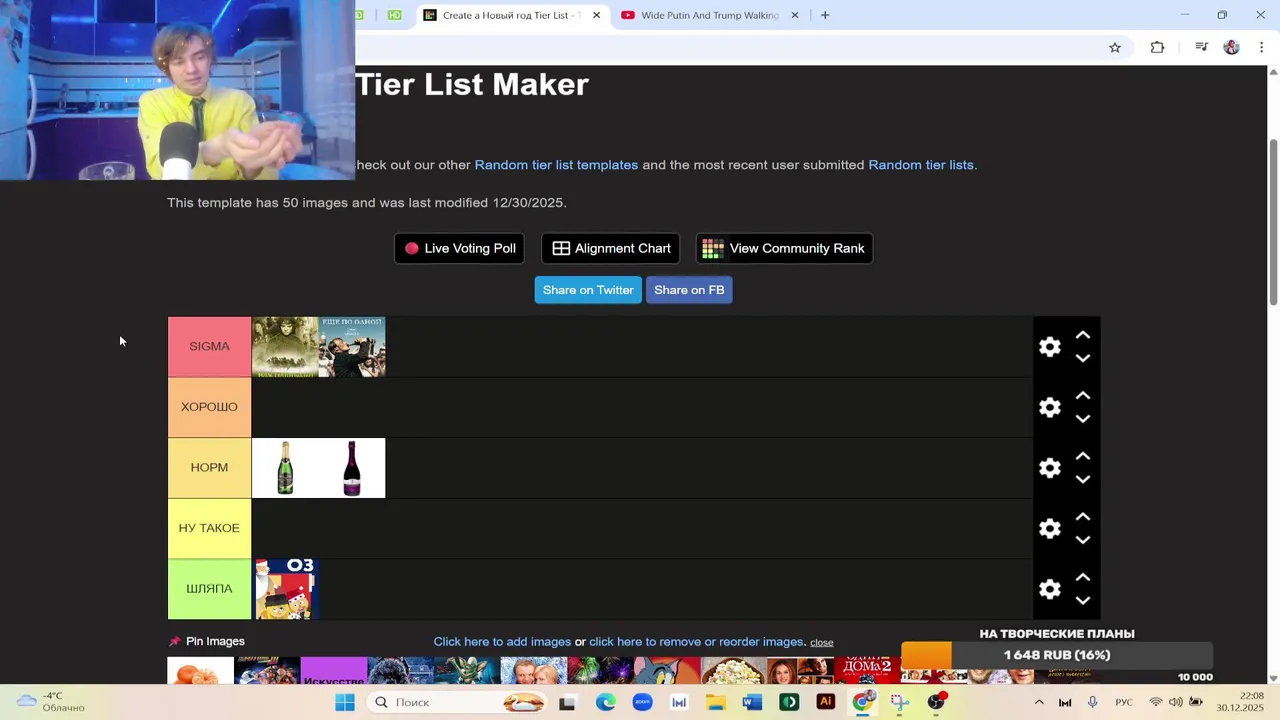Pick the purple Искусство image from pool
This screenshot has height=720, width=1280.
(x=334, y=670)
